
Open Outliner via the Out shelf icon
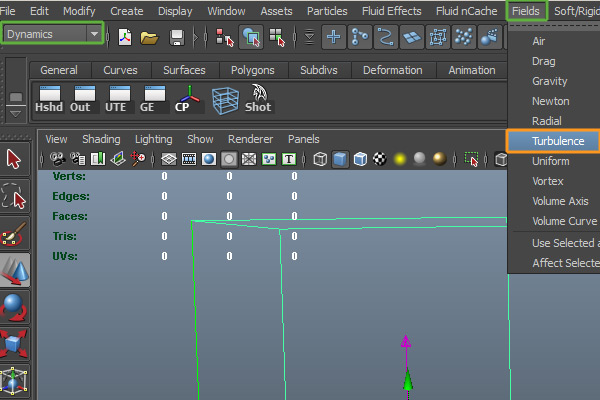click(84, 99)
